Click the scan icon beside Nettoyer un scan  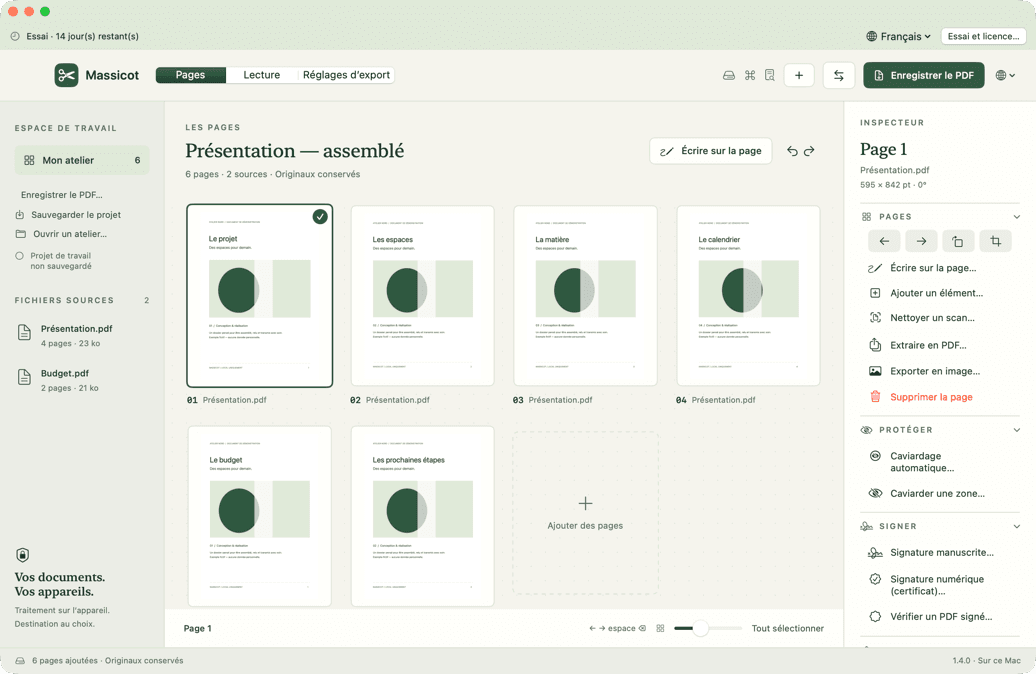[875, 318]
